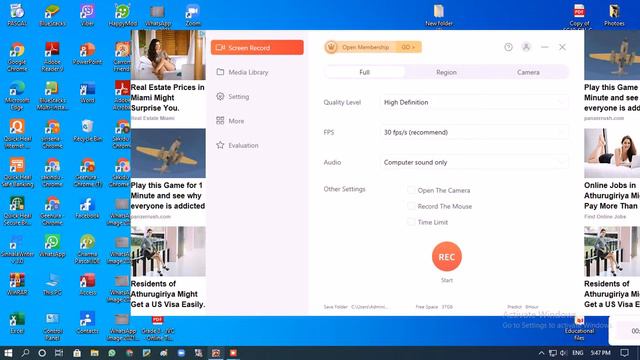This screenshot has width=640, height=360.
Task: Select the Contacts desktop shortcut
Action: [x=87, y=322]
